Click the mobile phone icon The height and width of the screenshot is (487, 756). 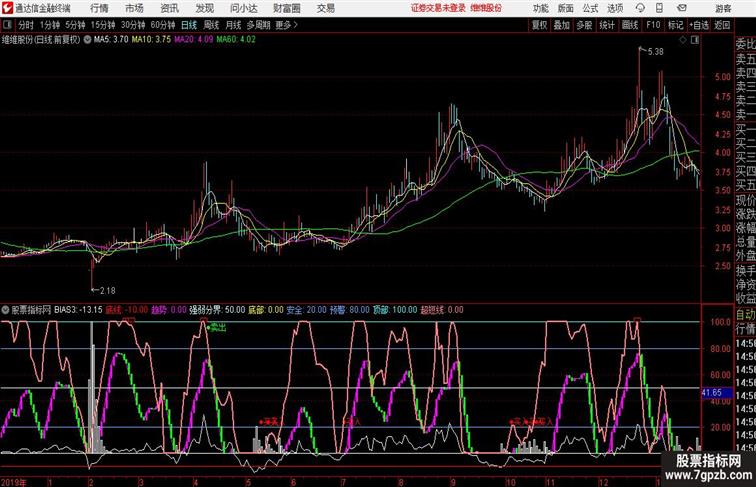660,8
